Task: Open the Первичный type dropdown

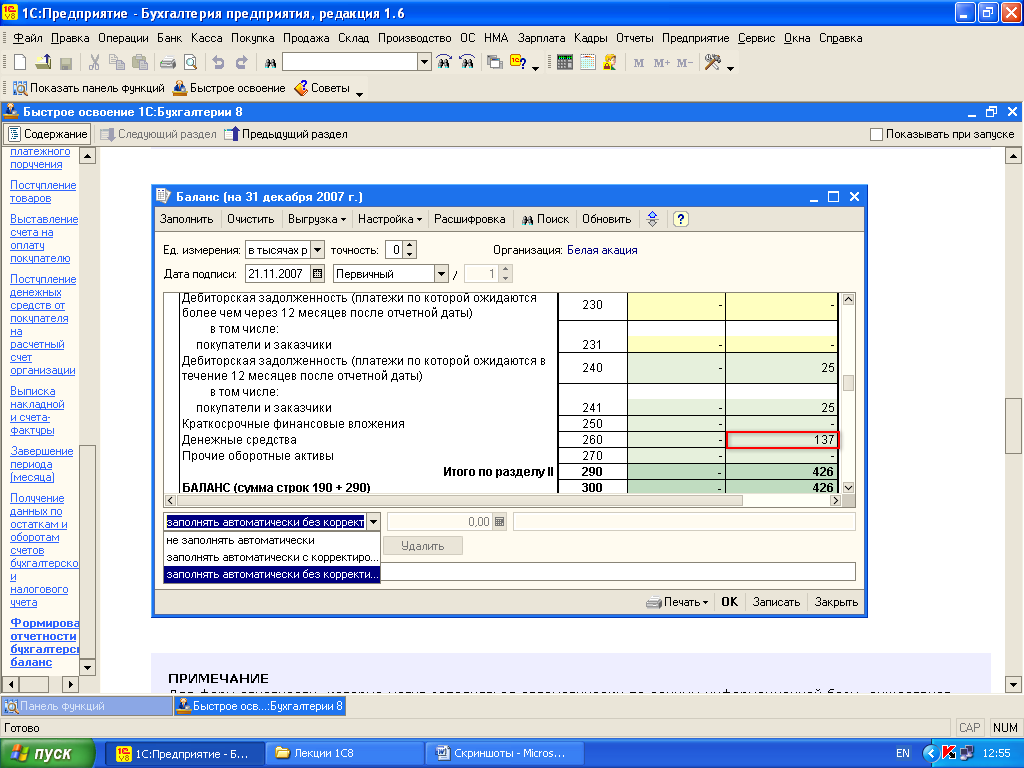Action: click(441, 274)
